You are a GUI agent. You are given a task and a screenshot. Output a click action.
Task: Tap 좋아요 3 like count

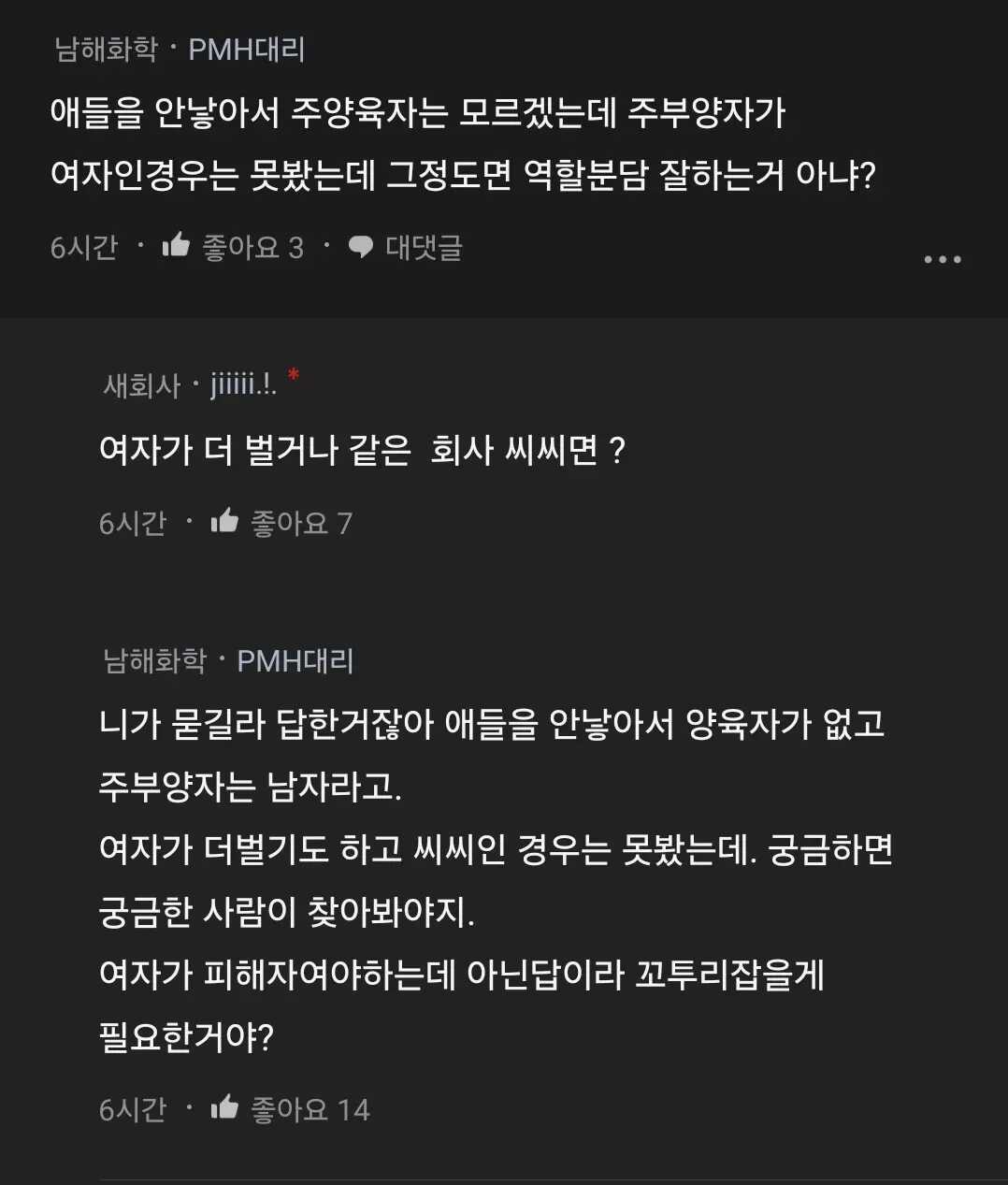(x=253, y=247)
